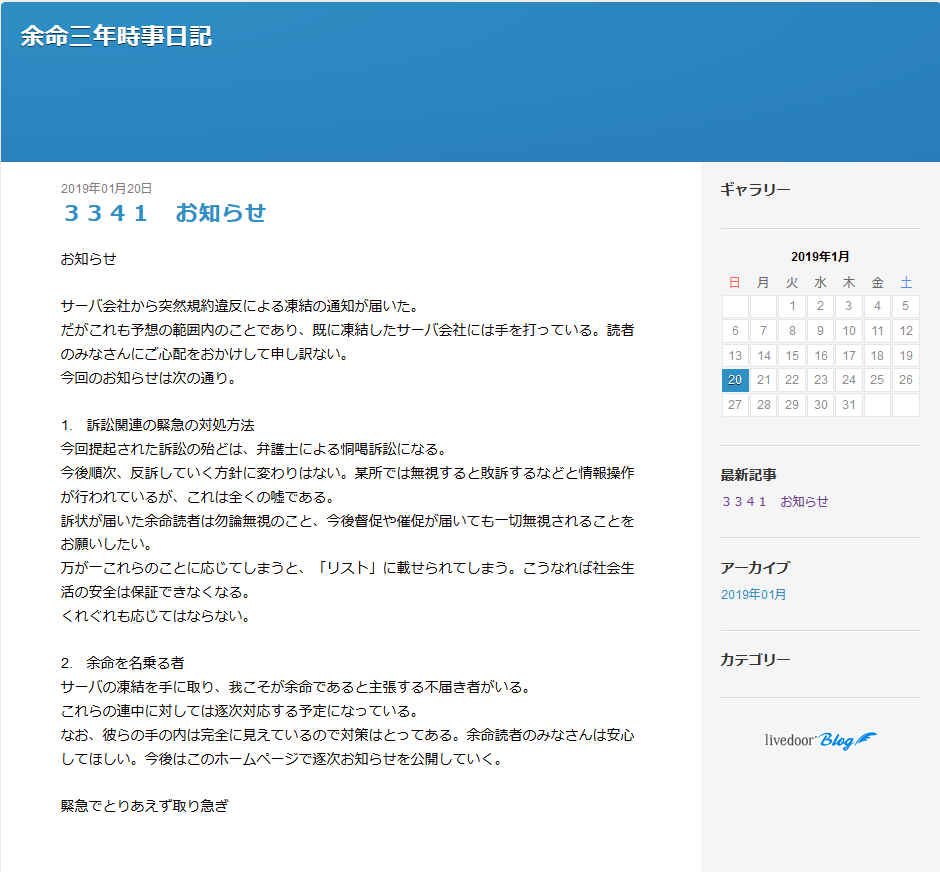Image resolution: width=940 pixels, height=872 pixels.
Task: Click calendar day 26
Action: pyautogui.click(x=906, y=380)
